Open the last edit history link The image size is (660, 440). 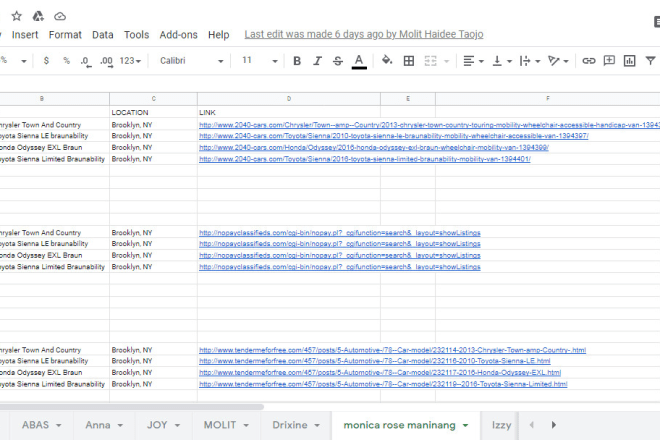(x=363, y=34)
